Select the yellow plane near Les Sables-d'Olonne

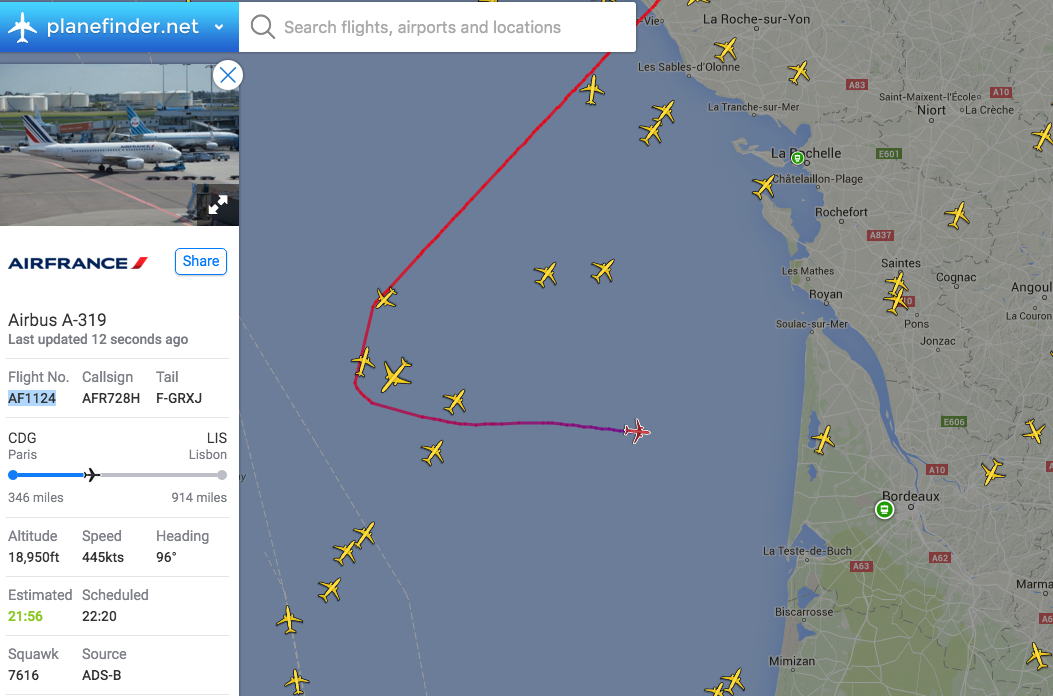coord(726,48)
